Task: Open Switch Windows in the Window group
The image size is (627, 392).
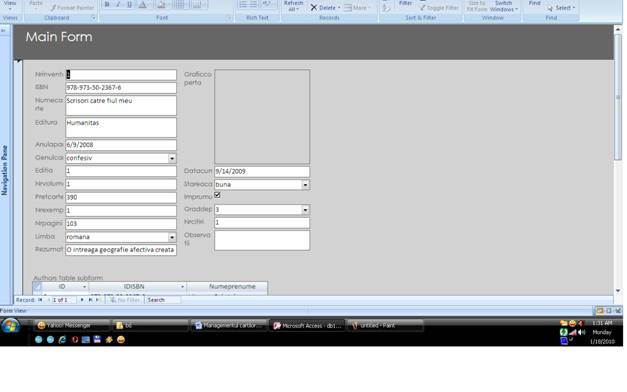Action: [x=503, y=6]
